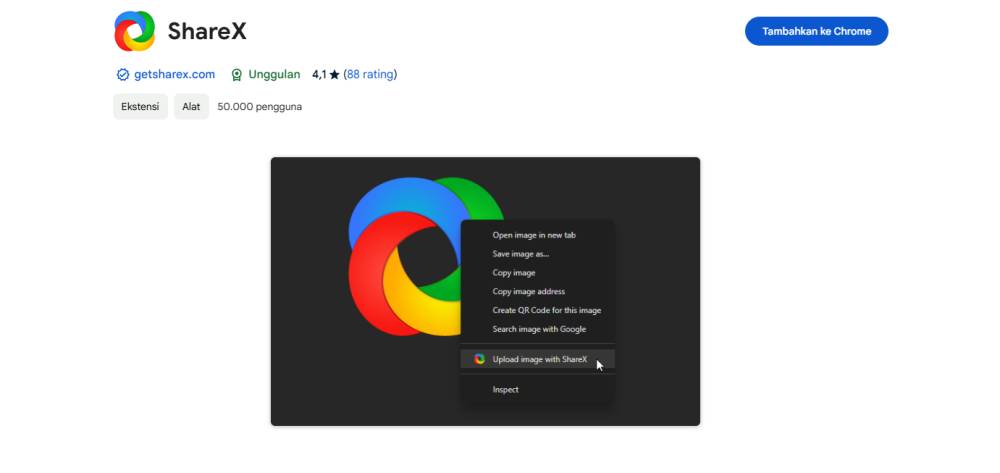Click the Alat category chip

(191, 106)
